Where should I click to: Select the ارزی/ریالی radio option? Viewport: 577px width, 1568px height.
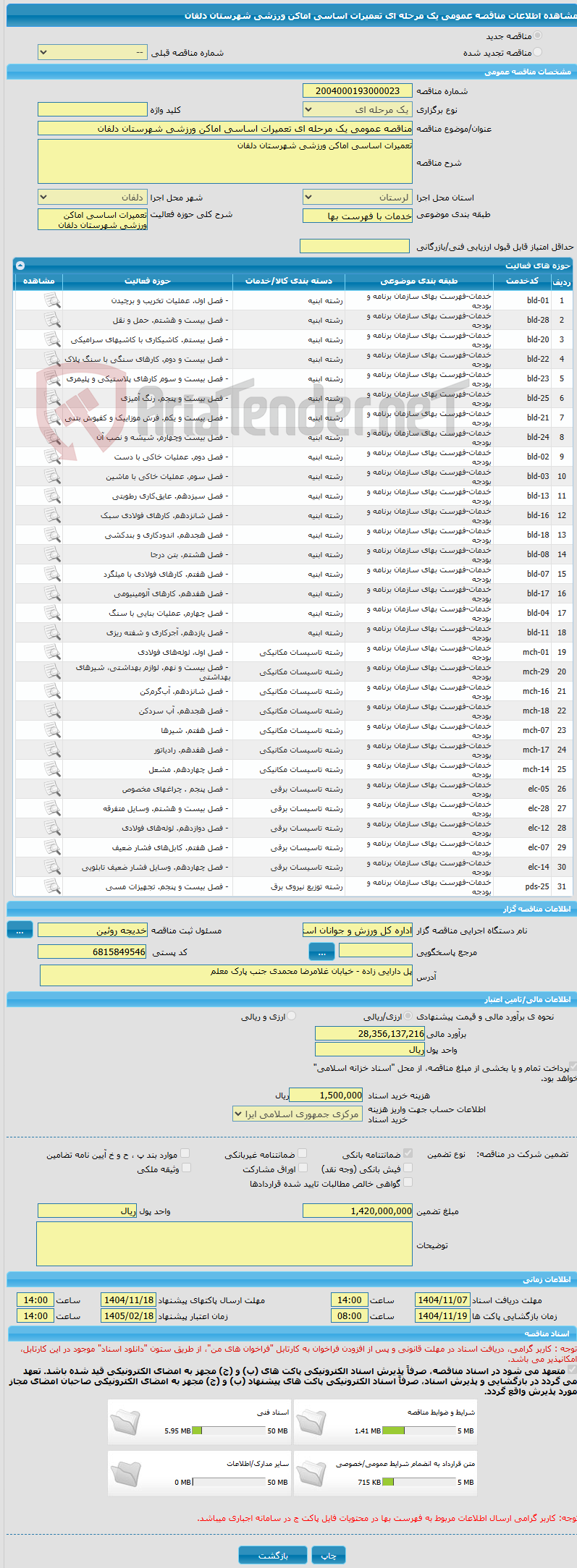[409, 1016]
